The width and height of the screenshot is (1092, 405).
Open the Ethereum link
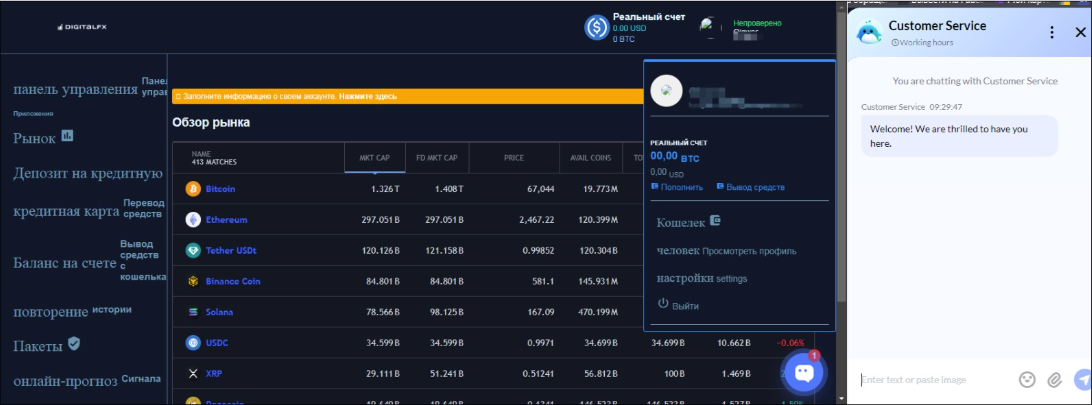(x=226, y=220)
